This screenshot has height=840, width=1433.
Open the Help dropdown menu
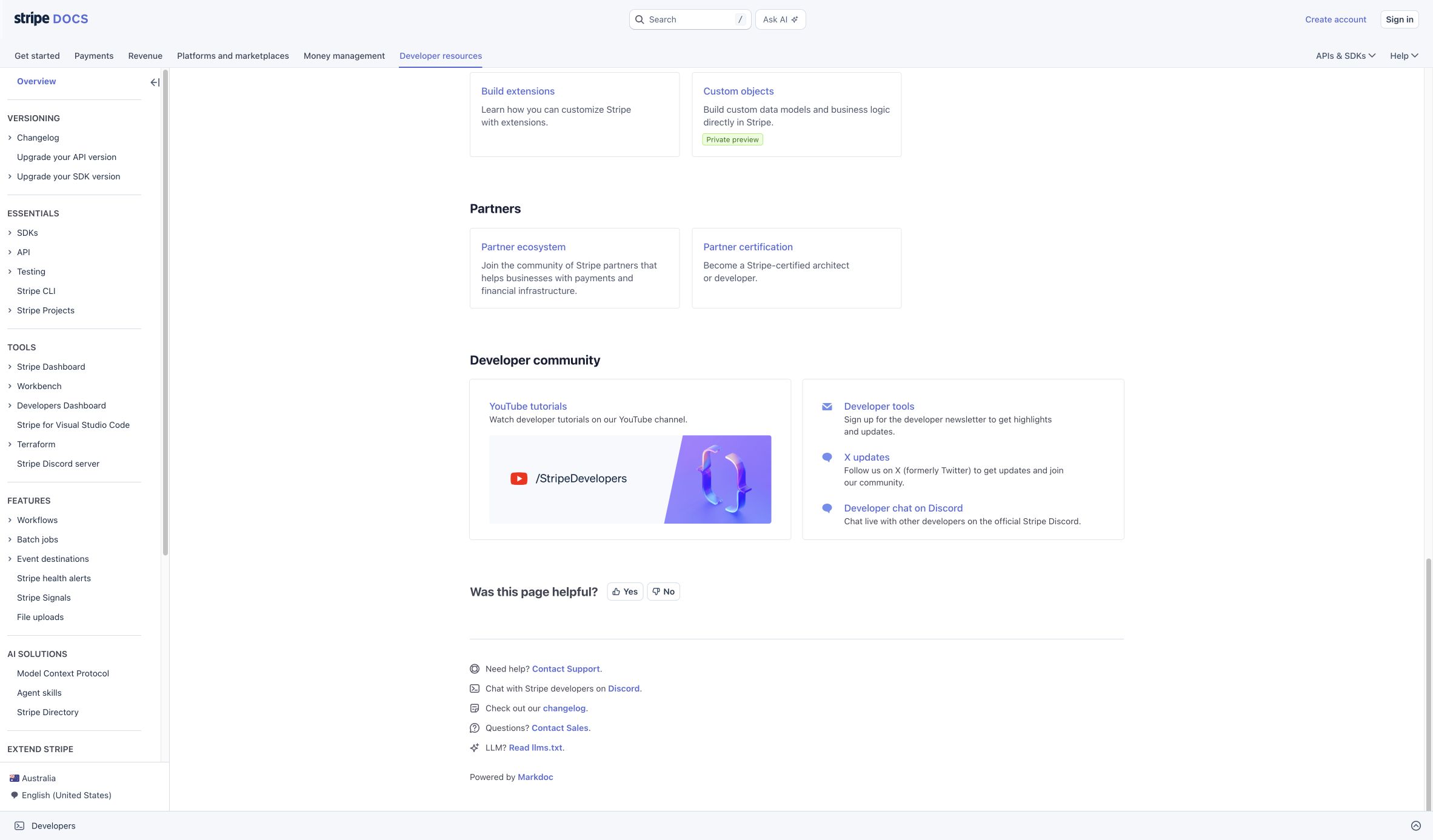click(1404, 56)
